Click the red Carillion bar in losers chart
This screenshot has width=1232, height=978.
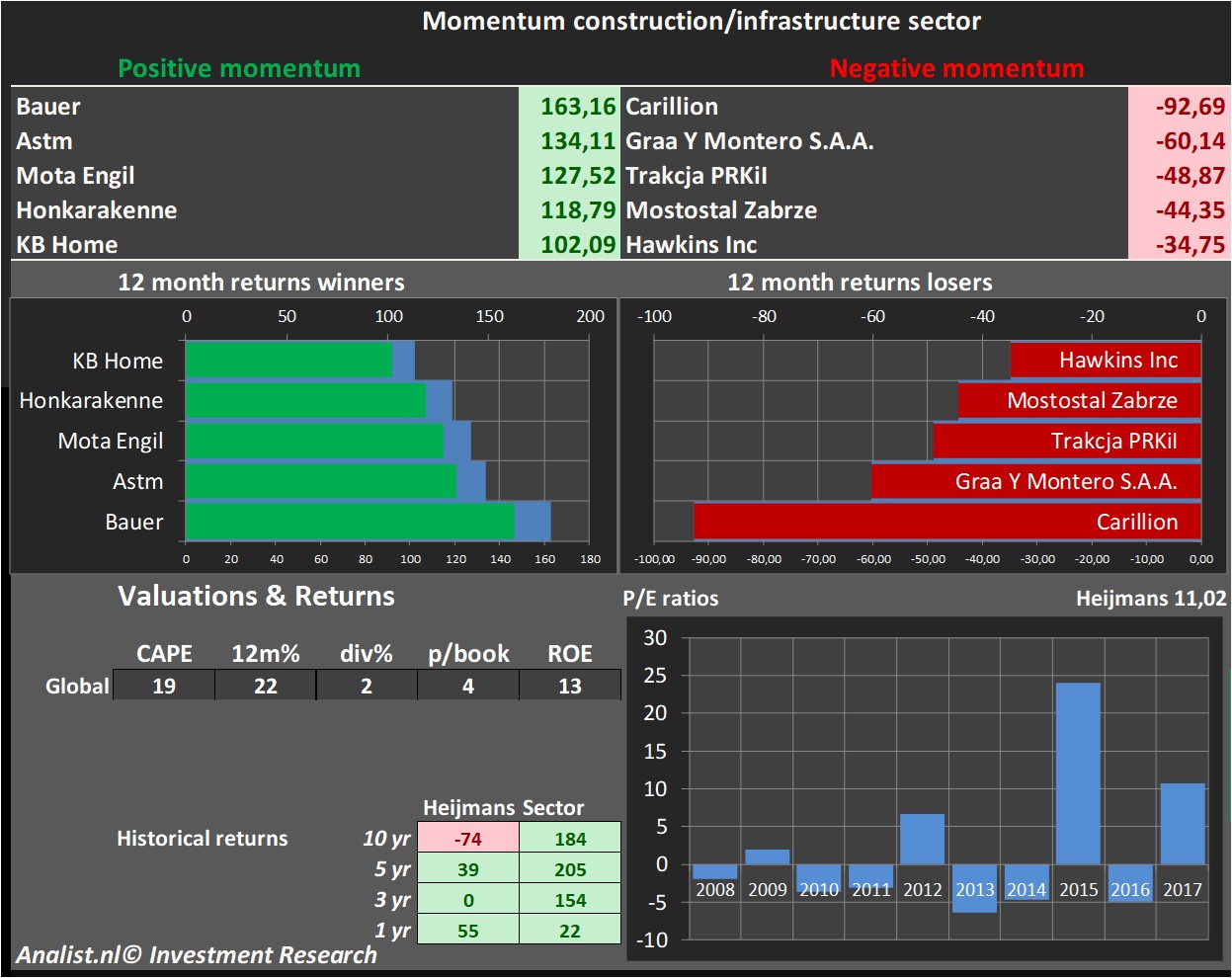click(947, 522)
